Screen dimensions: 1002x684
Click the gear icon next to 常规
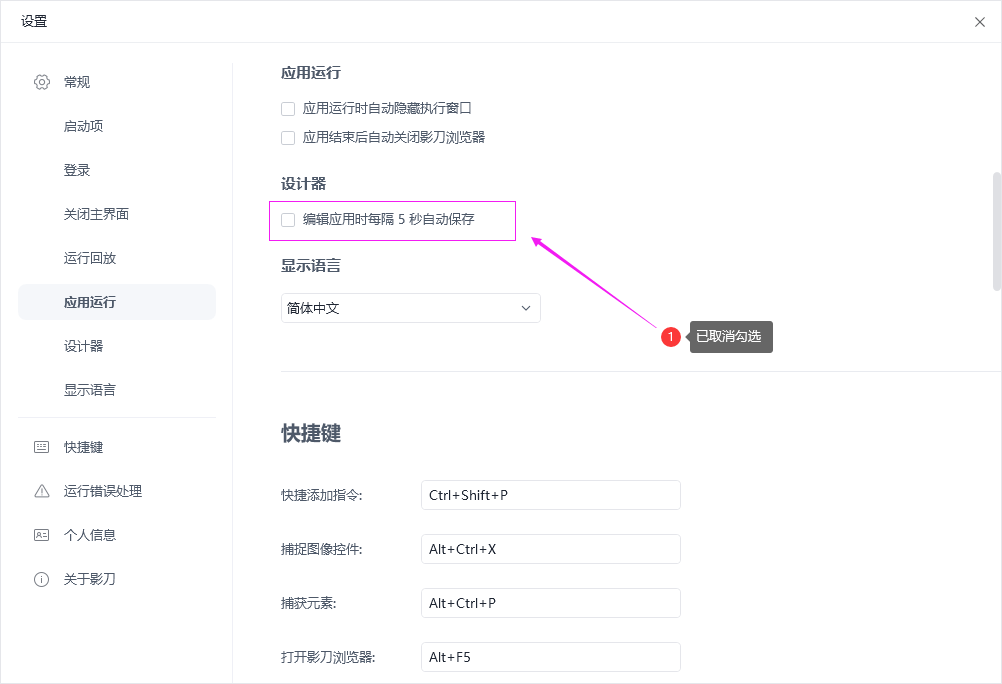(x=42, y=82)
